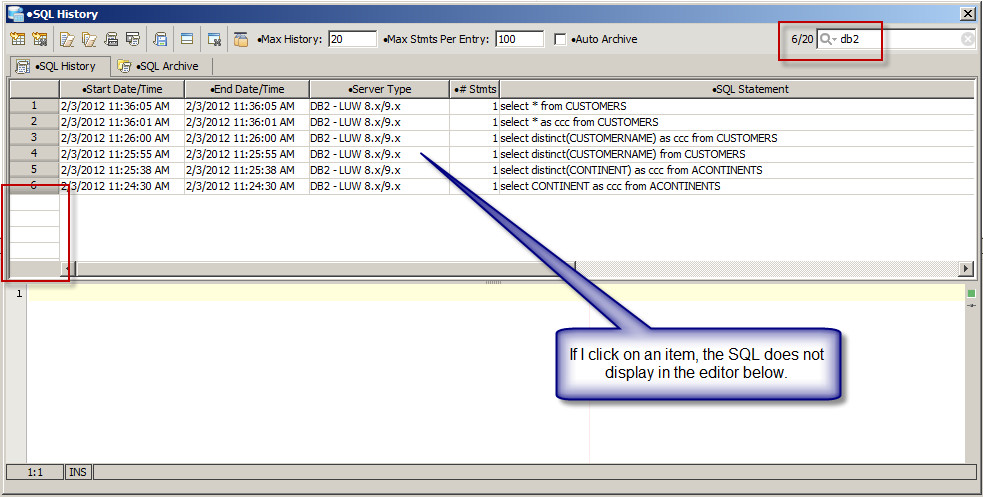Click the split-pane window layout icon
This screenshot has width=983, height=497.
[187, 39]
